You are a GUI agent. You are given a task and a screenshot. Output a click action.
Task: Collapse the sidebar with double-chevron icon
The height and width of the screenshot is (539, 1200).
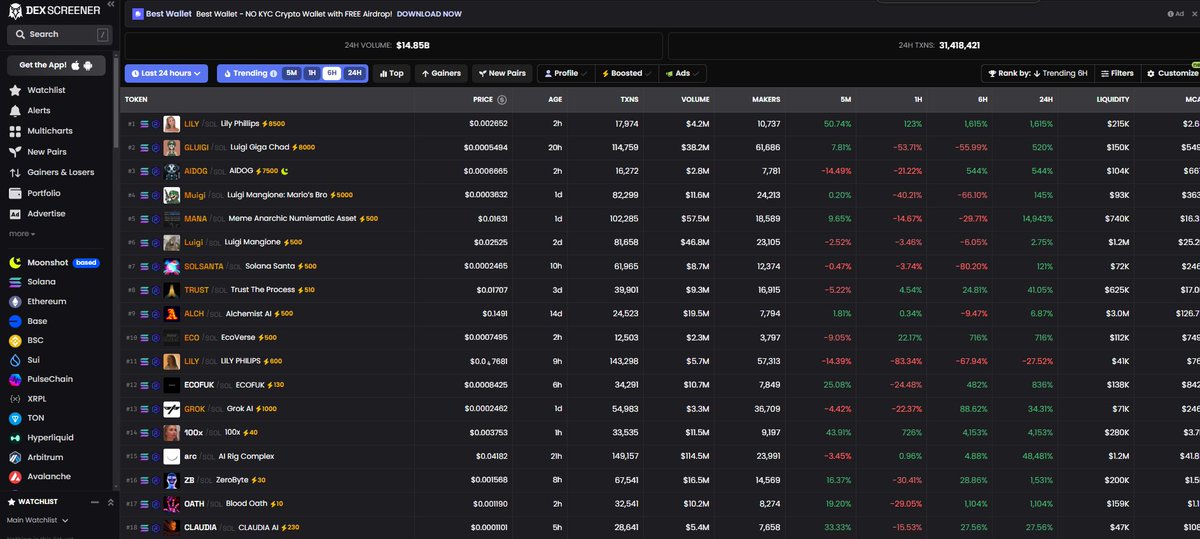tap(110, 5)
